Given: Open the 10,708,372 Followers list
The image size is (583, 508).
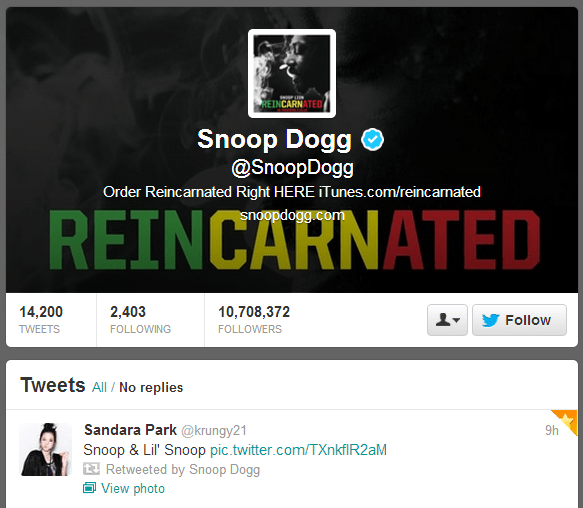Looking at the screenshot, I should 254,319.
